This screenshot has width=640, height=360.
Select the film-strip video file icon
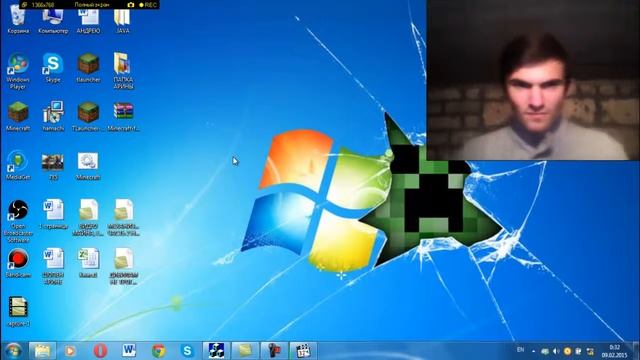[x=18, y=312]
